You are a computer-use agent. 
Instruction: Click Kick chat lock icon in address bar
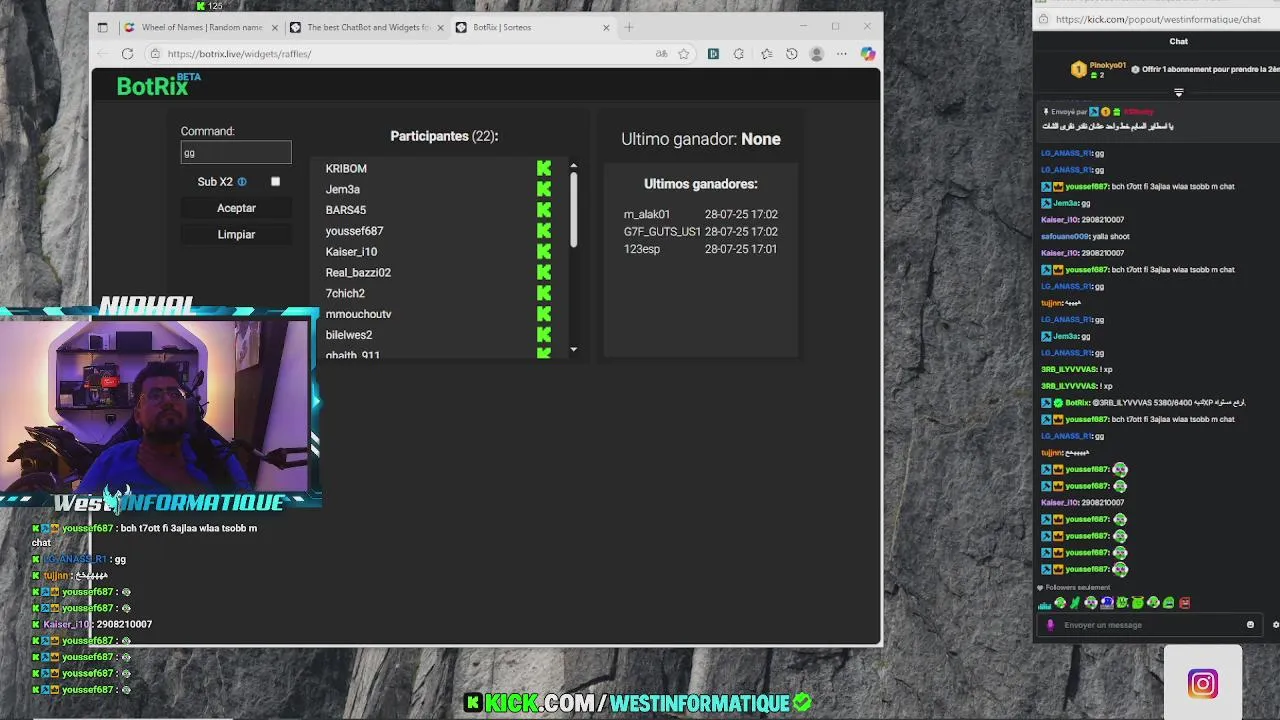point(1043,19)
